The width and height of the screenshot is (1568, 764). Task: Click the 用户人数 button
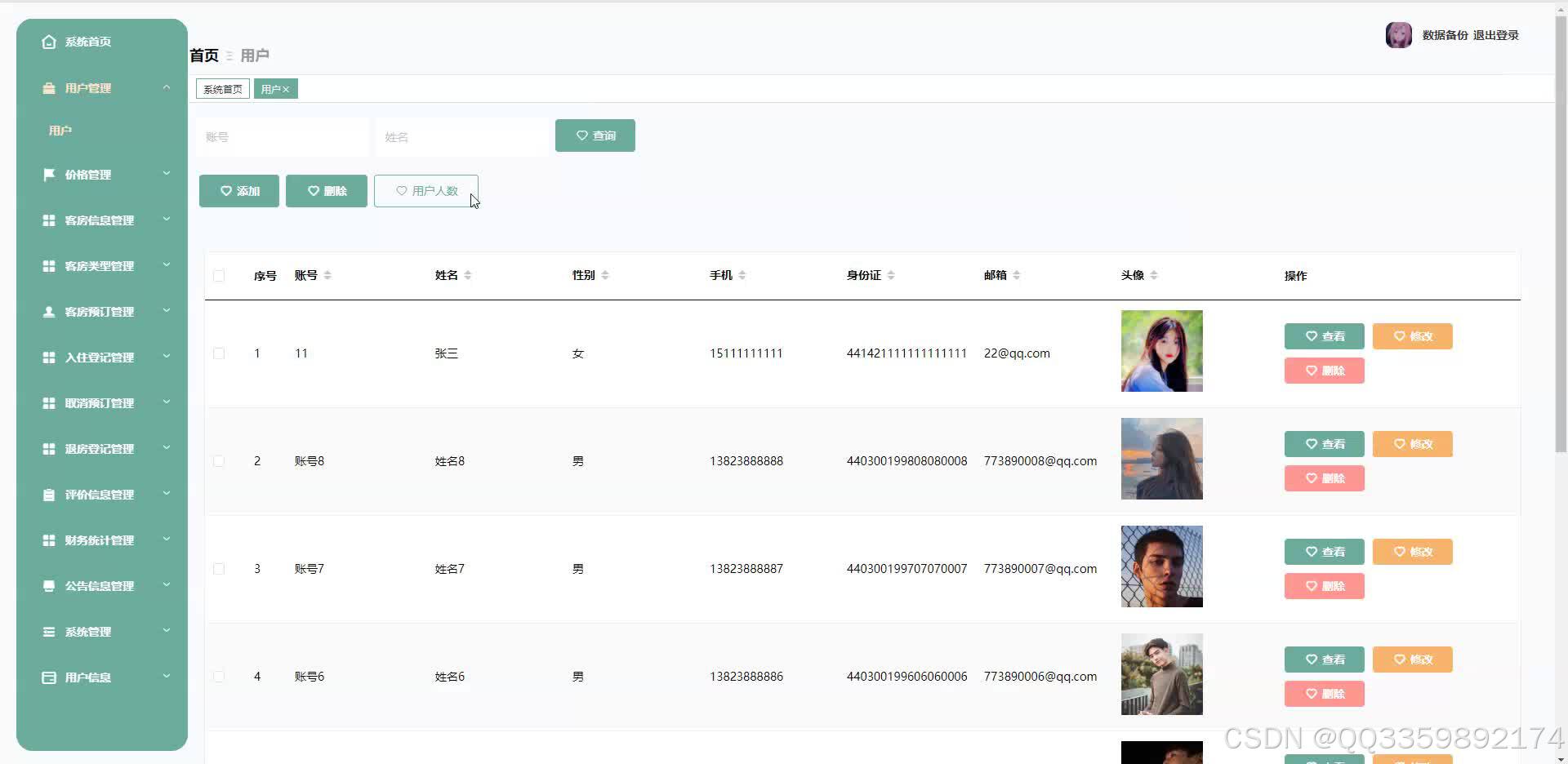tap(426, 191)
